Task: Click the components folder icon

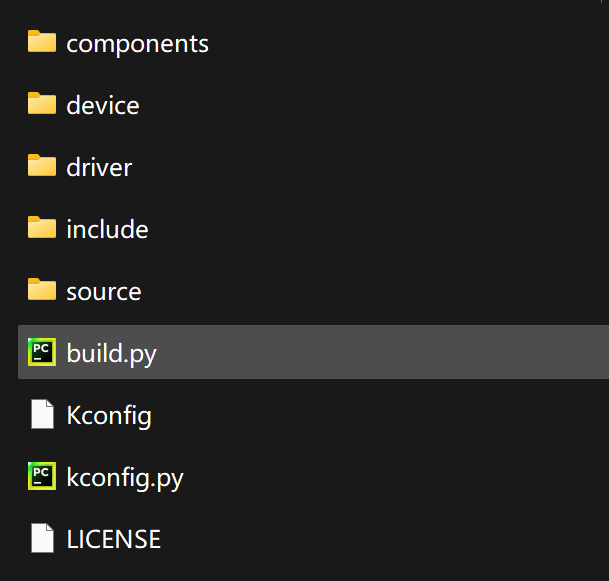Action: pyautogui.click(x=42, y=42)
